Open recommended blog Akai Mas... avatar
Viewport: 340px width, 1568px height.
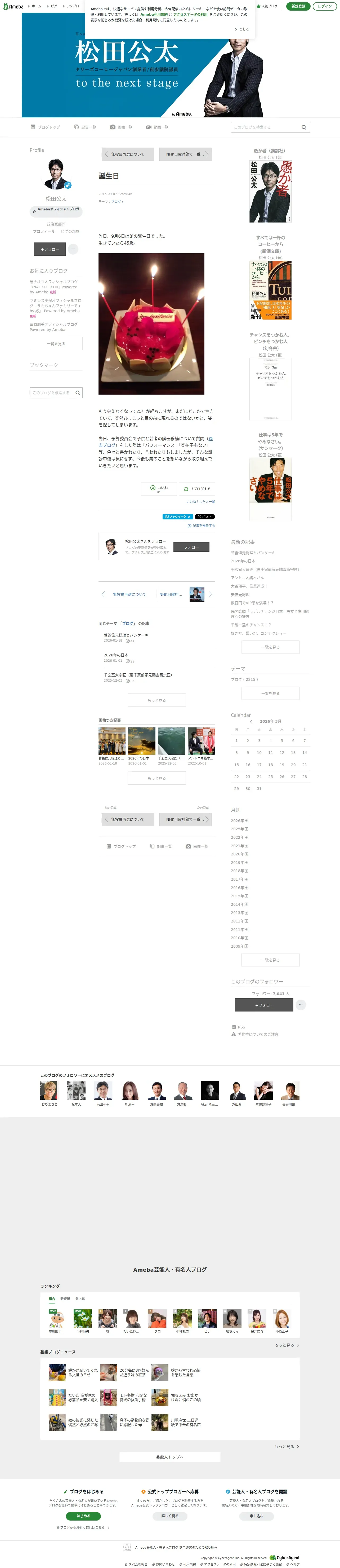click(x=209, y=1091)
